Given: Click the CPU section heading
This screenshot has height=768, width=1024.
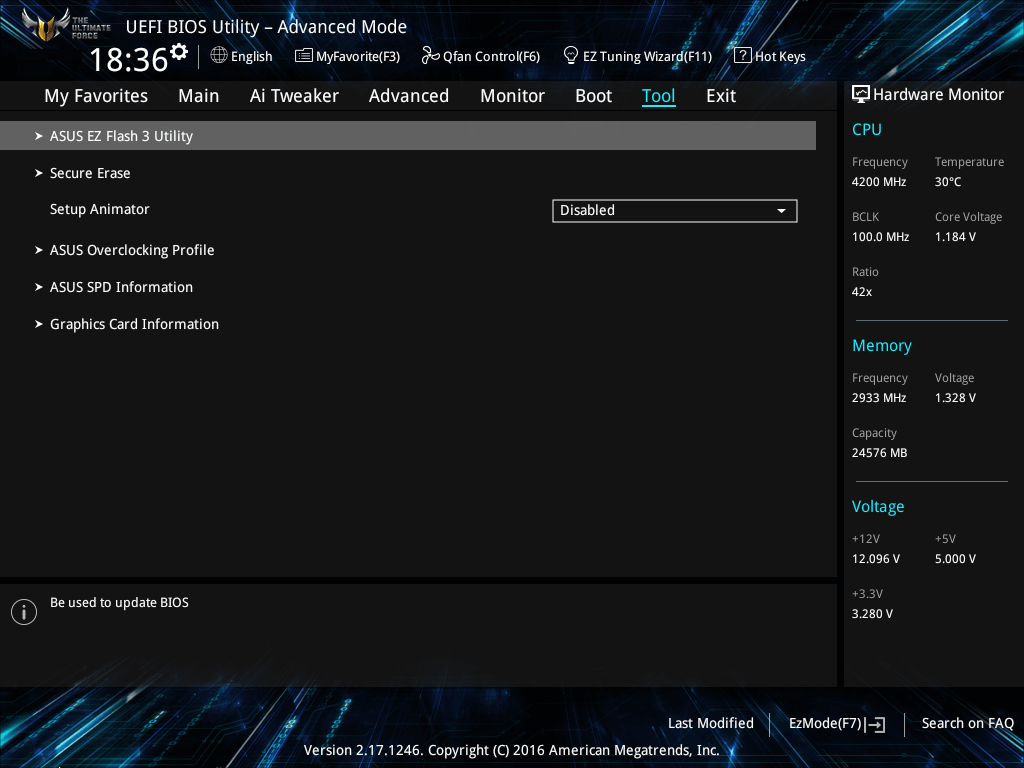Looking at the screenshot, I should pyautogui.click(x=867, y=129).
